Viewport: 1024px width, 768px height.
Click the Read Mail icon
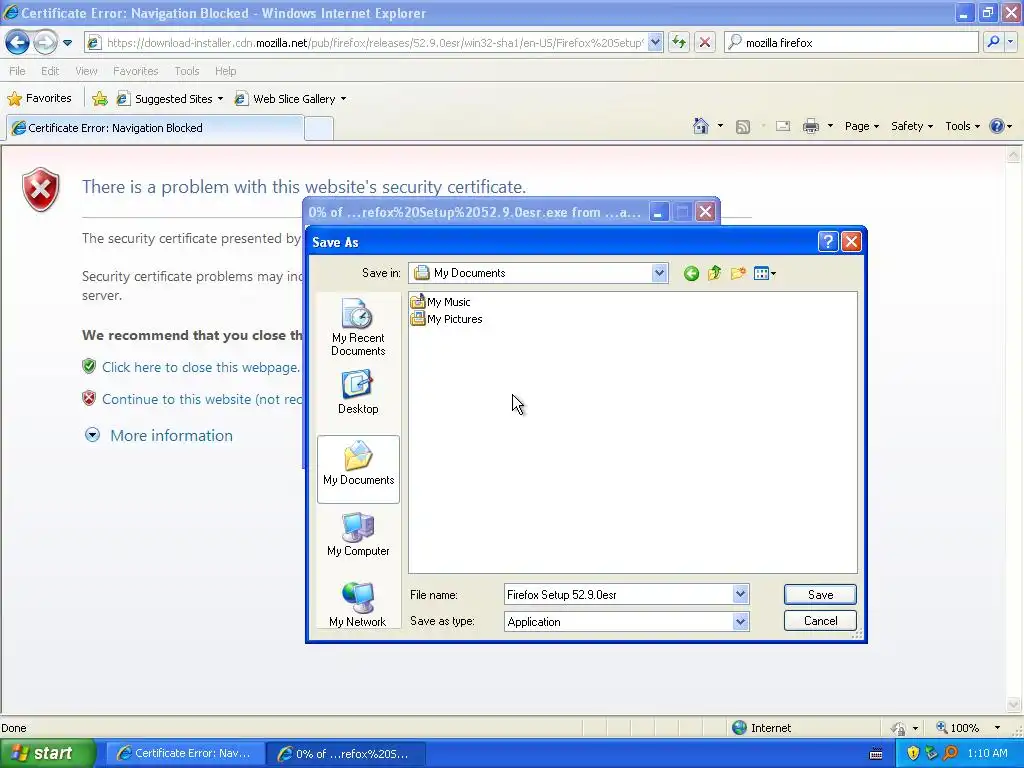click(x=783, y=126)
